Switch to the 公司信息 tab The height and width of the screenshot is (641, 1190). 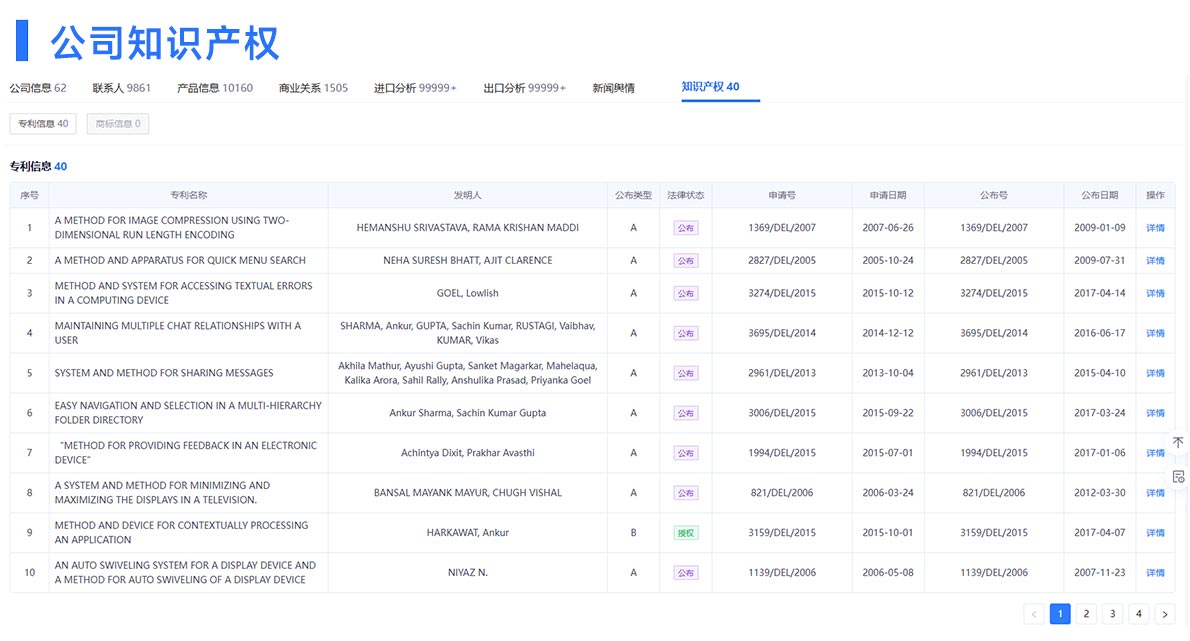pyautogui.click(x=38, y=88)
